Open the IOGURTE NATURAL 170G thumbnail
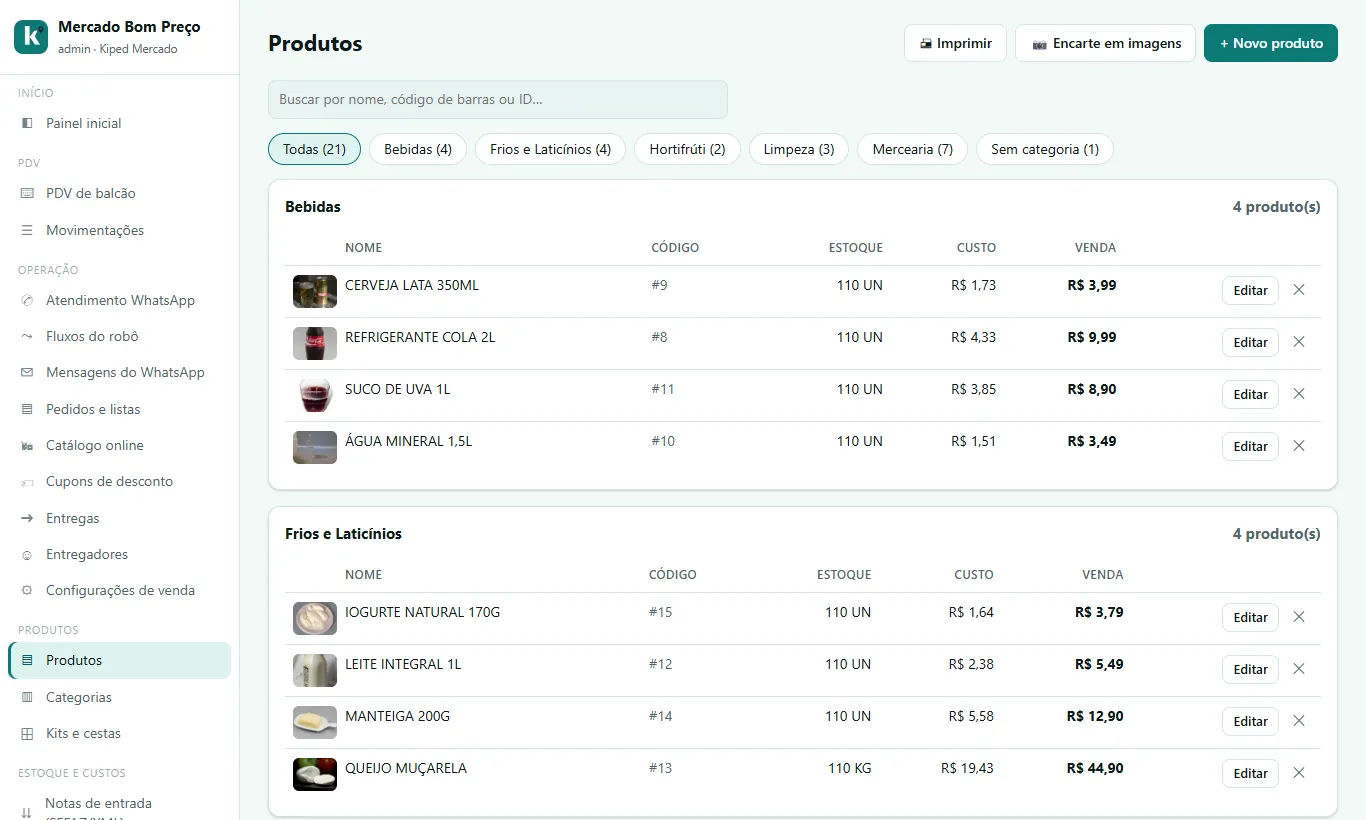The image size is (1366, 820). click(x=315, y=618)
